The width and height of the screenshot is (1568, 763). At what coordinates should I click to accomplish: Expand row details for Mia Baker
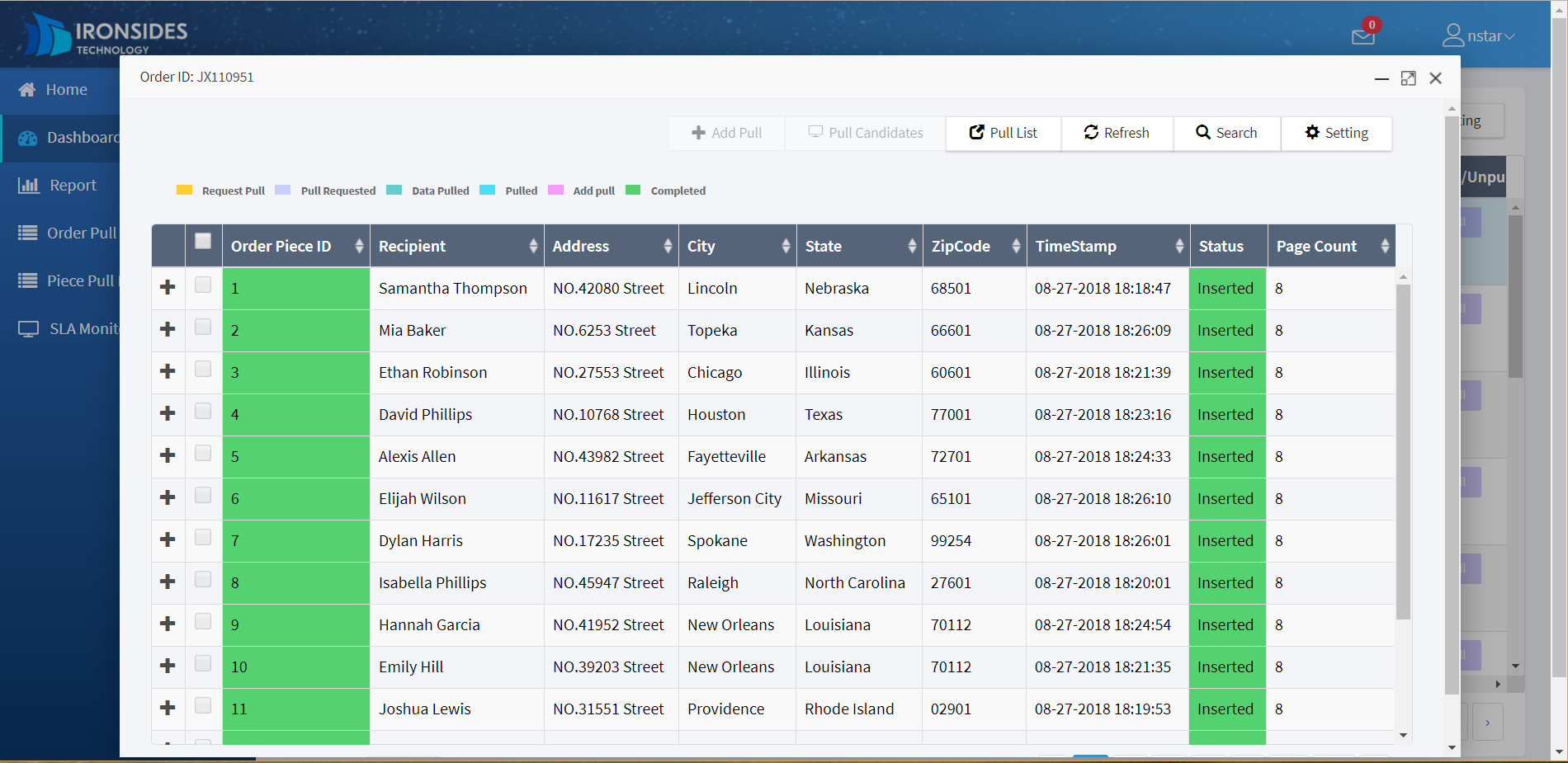coord(168,330)
